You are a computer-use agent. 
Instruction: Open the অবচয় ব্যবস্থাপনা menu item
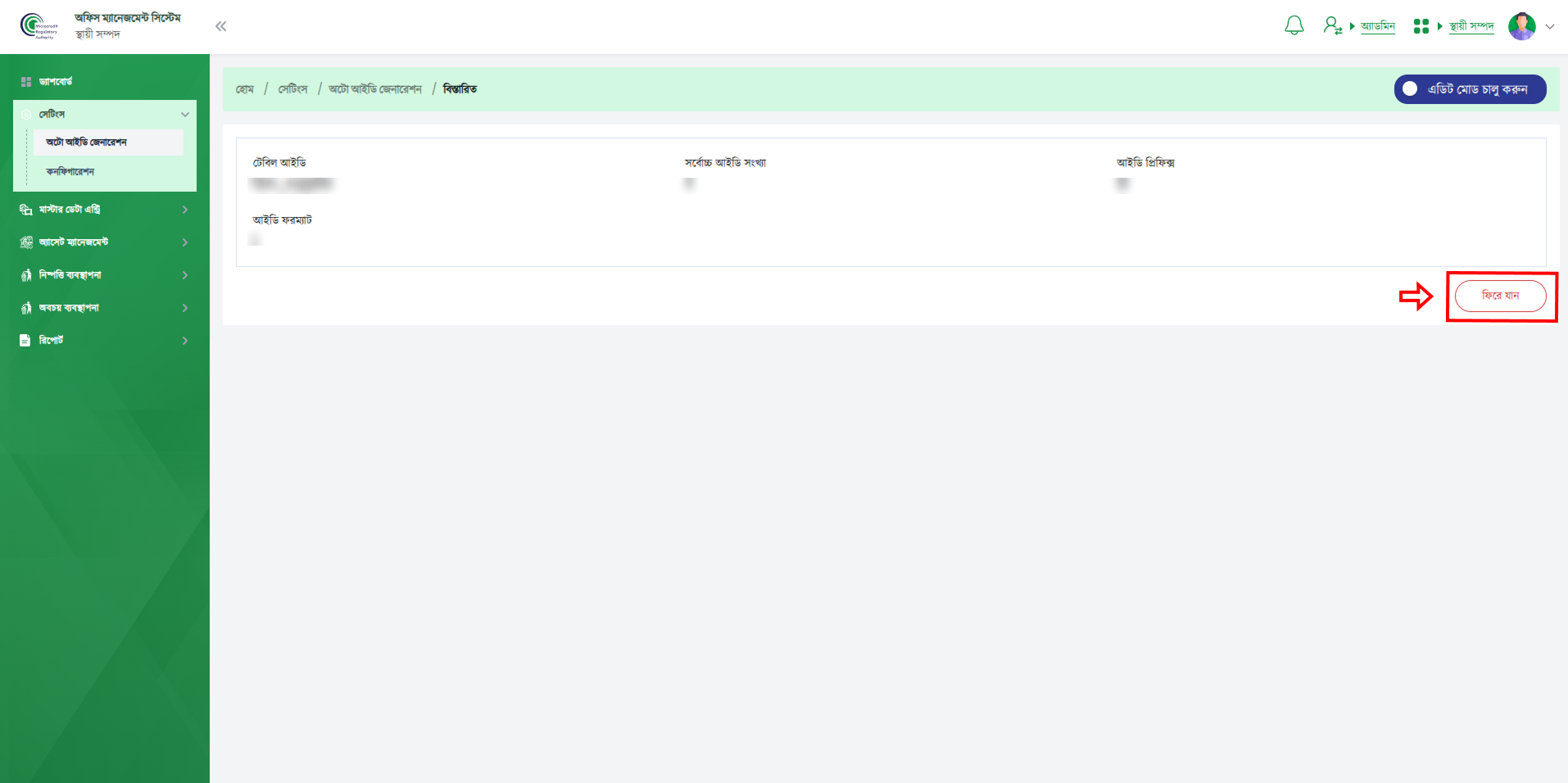70,308
